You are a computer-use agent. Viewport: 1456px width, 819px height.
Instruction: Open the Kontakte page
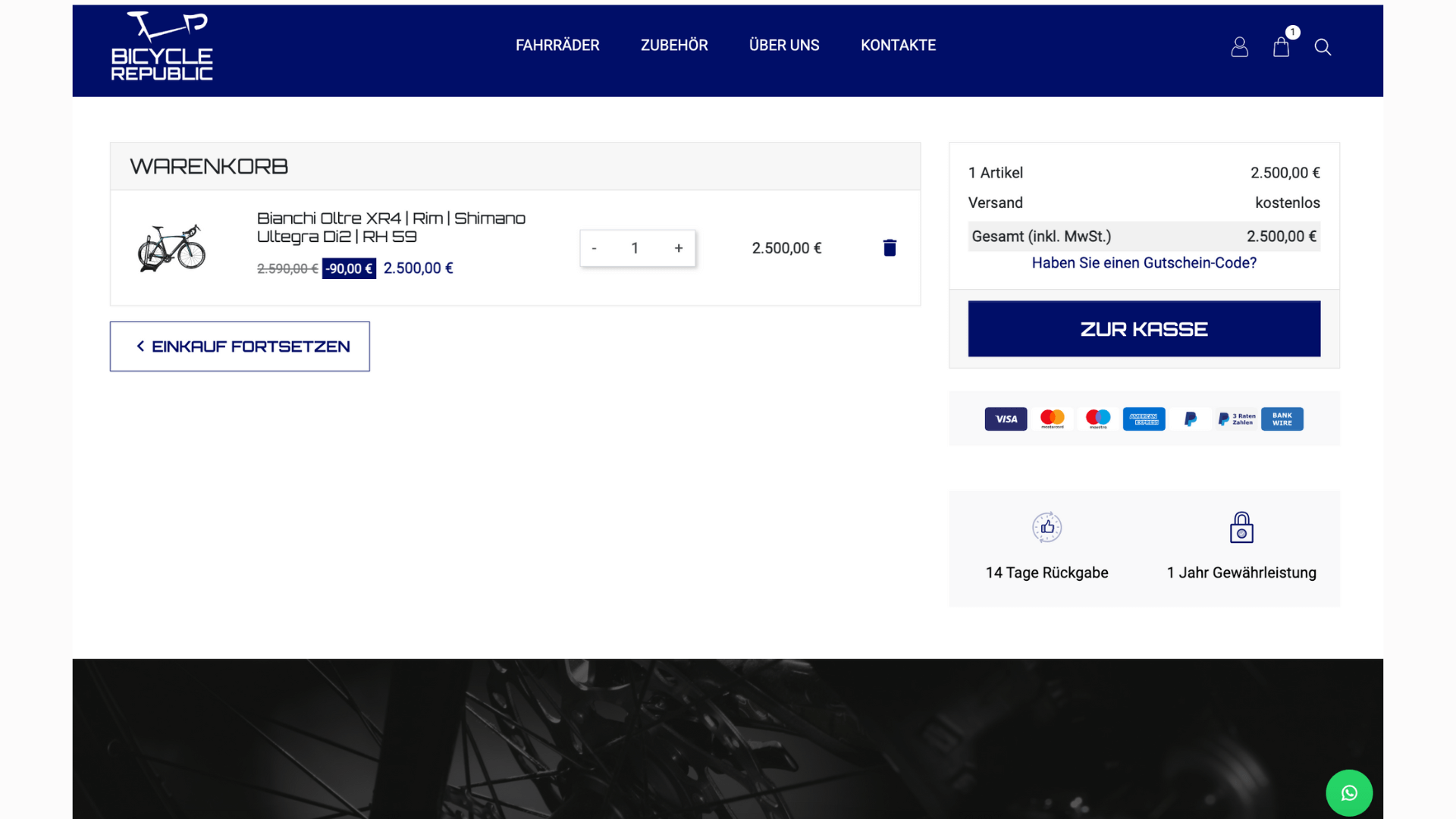coord(898,45)
